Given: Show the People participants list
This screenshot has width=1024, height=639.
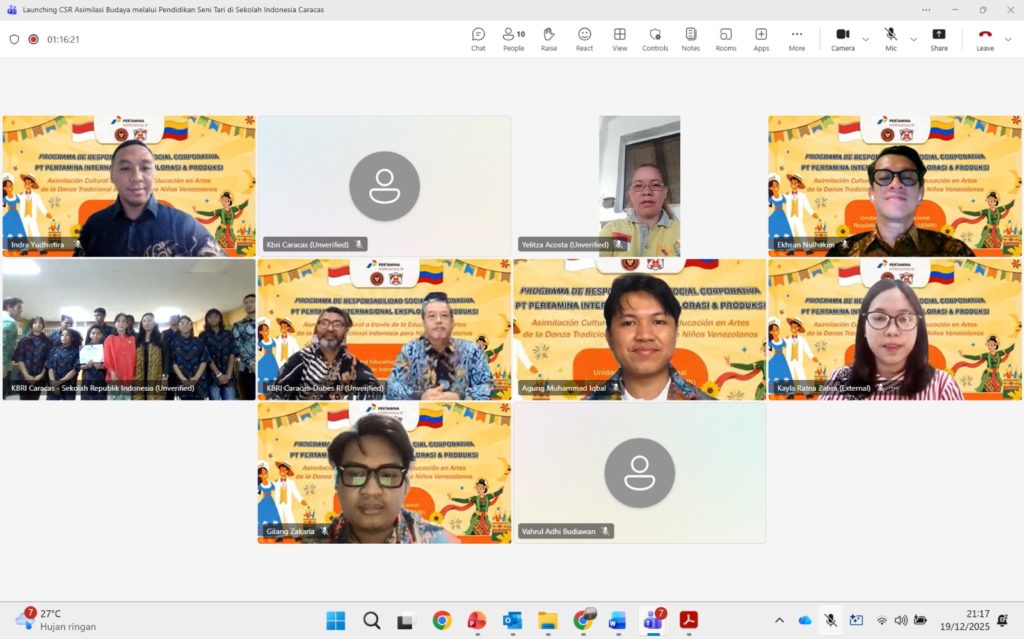Looking at the screenshot, I should (513, 39).
